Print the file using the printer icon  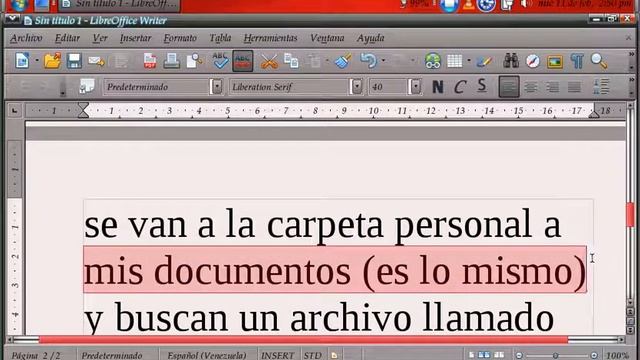pyautogui.click(x=171, y=61)
